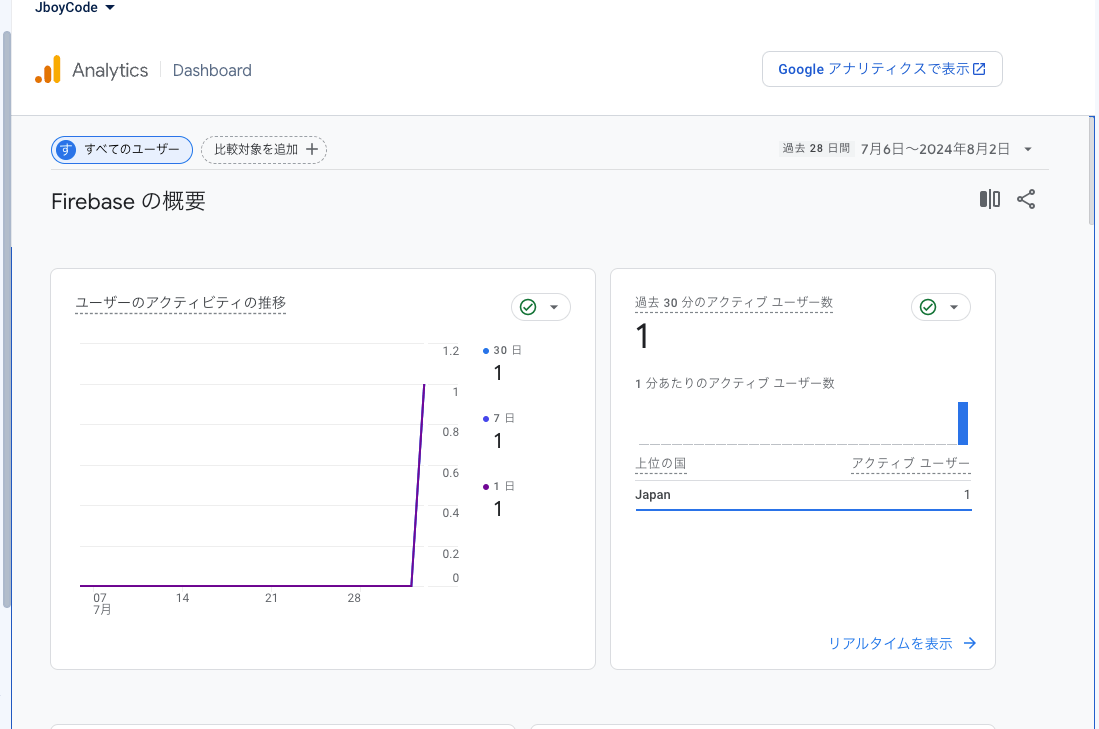Image resolution: width=1099 pixels, height=729 pixels.
Task: Click the 'Firebase の概要' page title
Action: pyautogui.click(x=128, y=201)
